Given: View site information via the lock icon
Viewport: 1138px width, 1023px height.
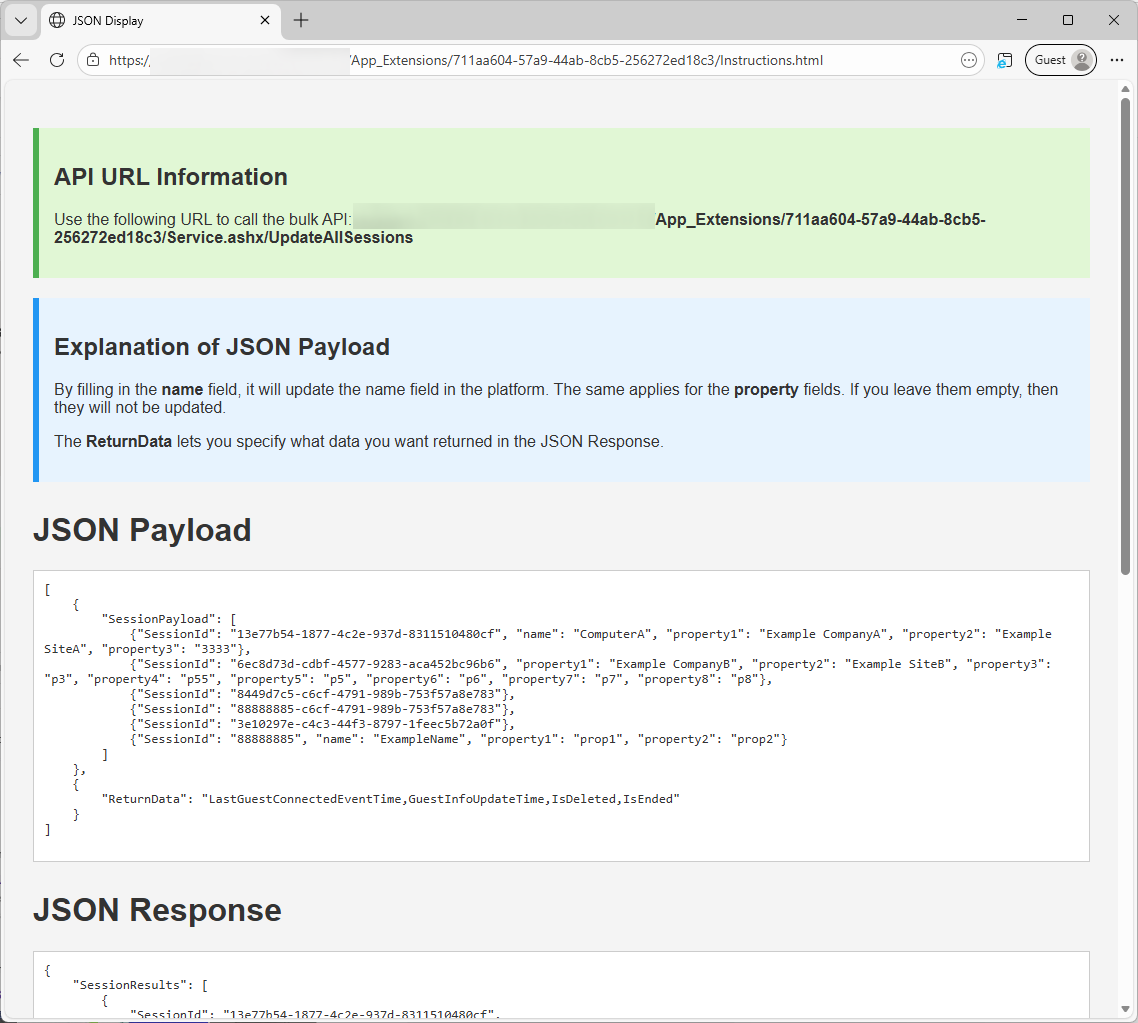Looking at the screenshot, I should [x=93, y=60].
